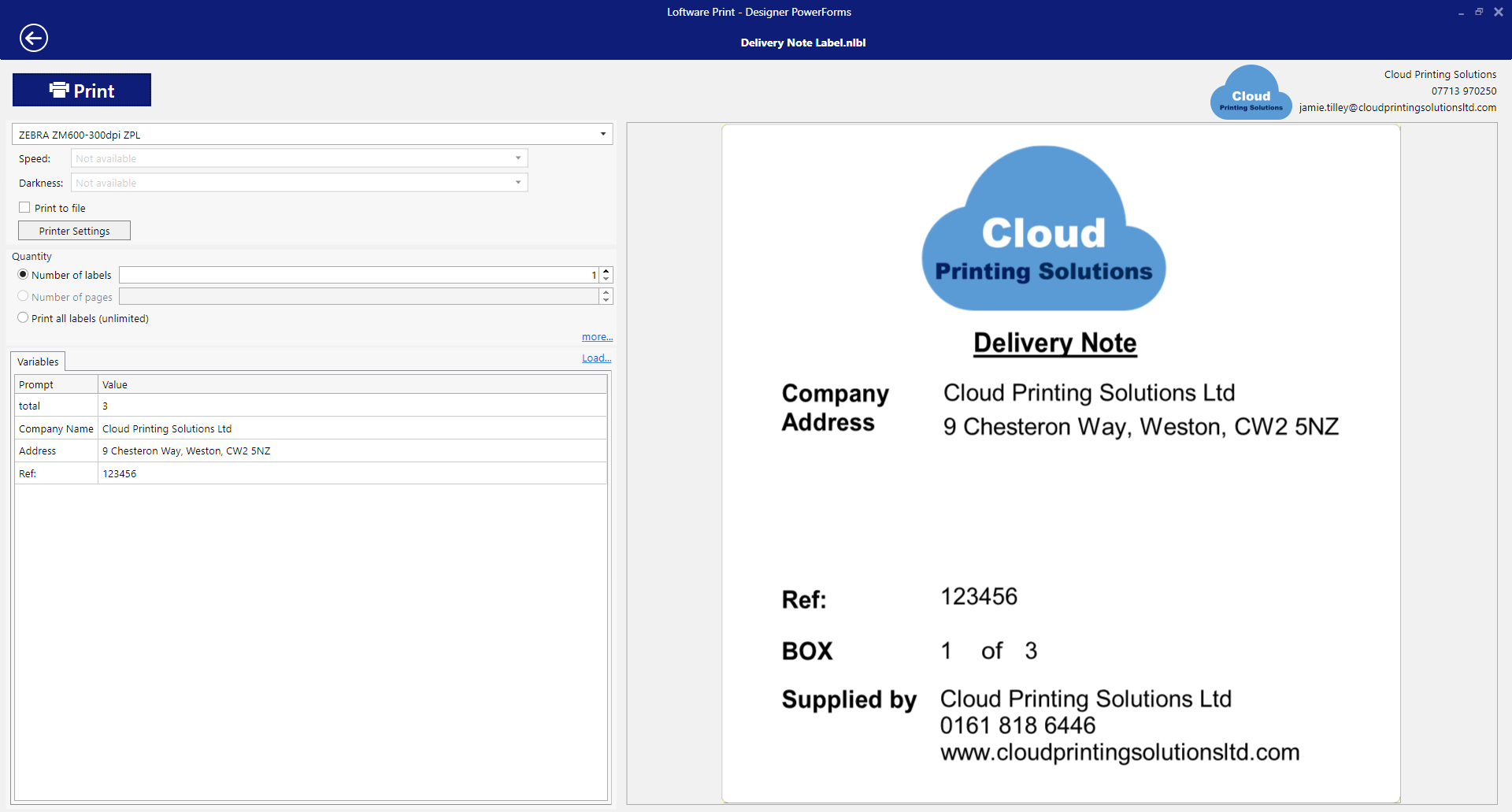
Task: Click the Prompt column header
Action: point(56,384)
